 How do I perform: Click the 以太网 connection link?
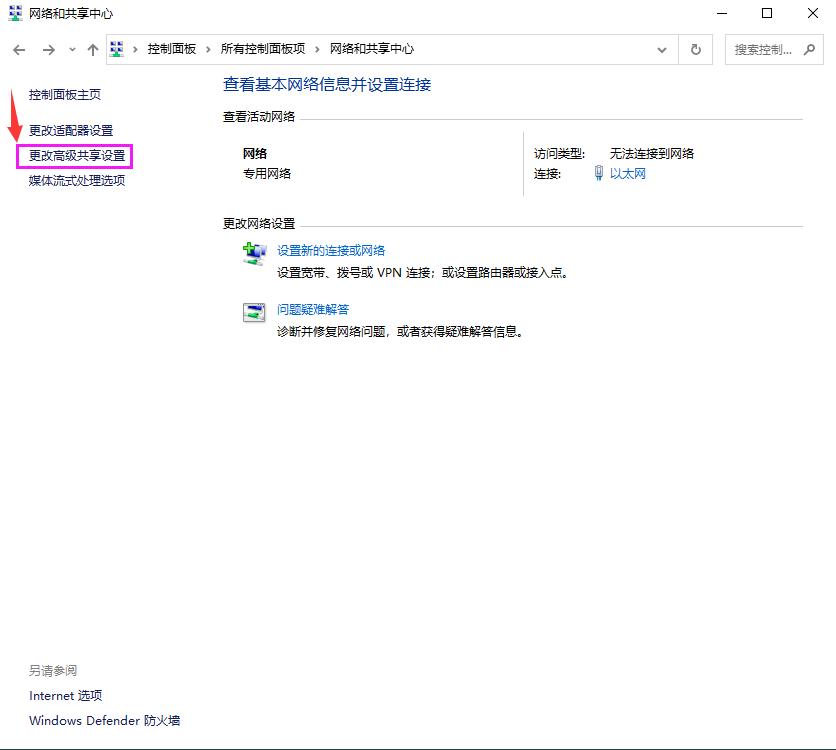(x=628, y=170)
